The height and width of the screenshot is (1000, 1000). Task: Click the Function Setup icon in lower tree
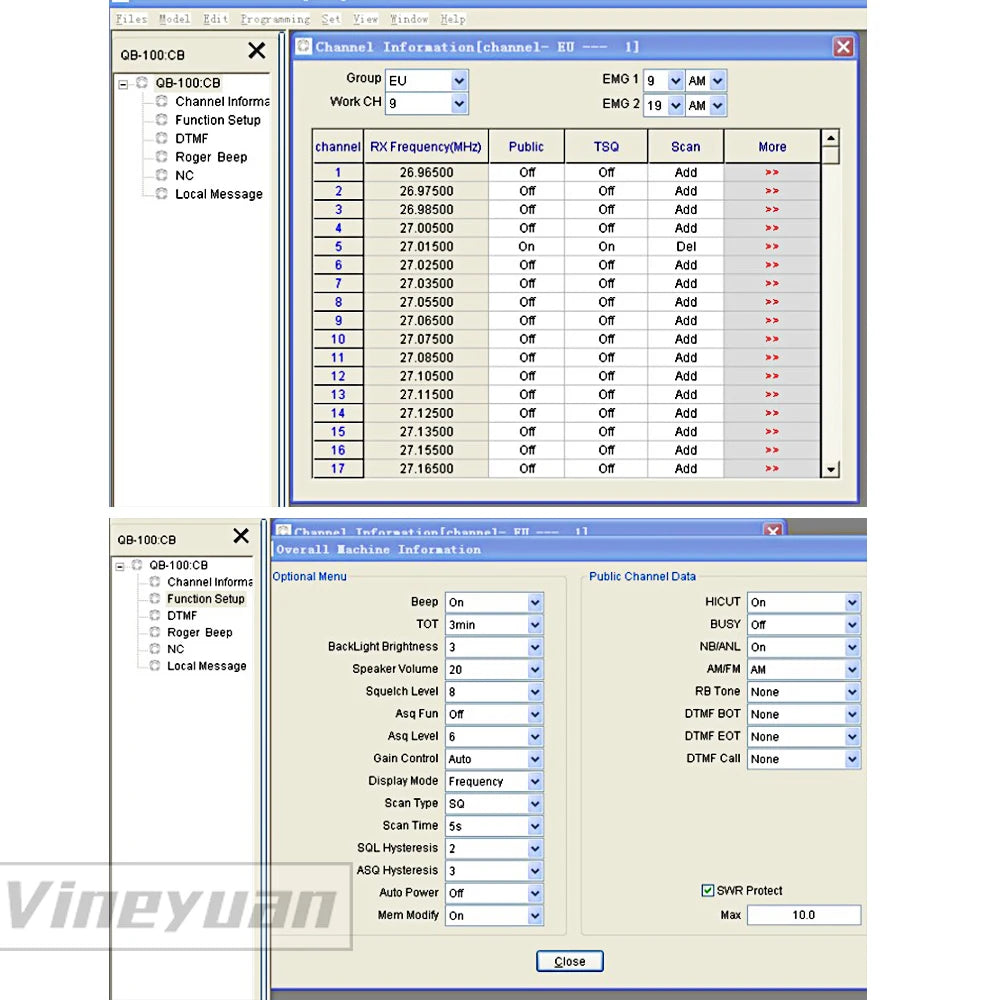click(x=154, y=599)
